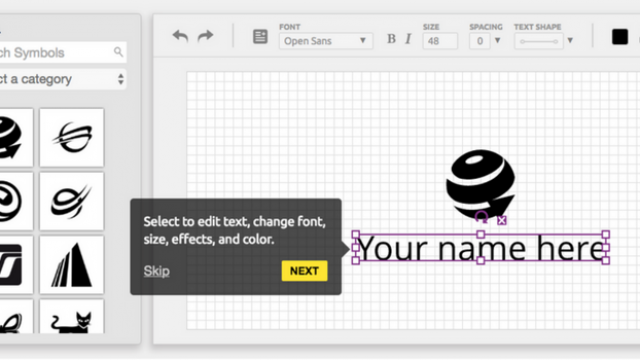Choose the black cat symbol
The height and width of the screenshot is (360, 640).
tap(72, 317)
